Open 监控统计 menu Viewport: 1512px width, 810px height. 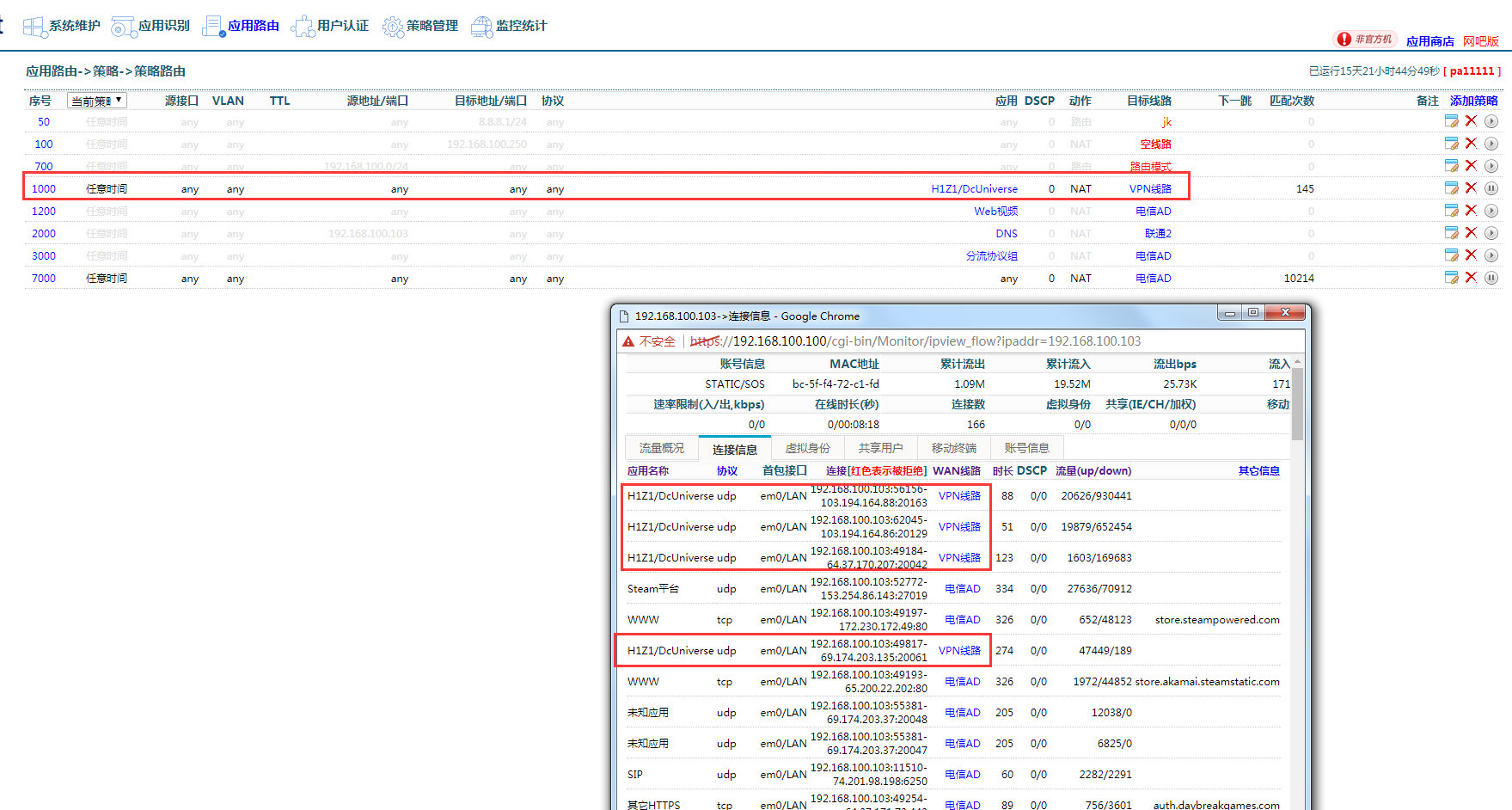coord(509,26)
